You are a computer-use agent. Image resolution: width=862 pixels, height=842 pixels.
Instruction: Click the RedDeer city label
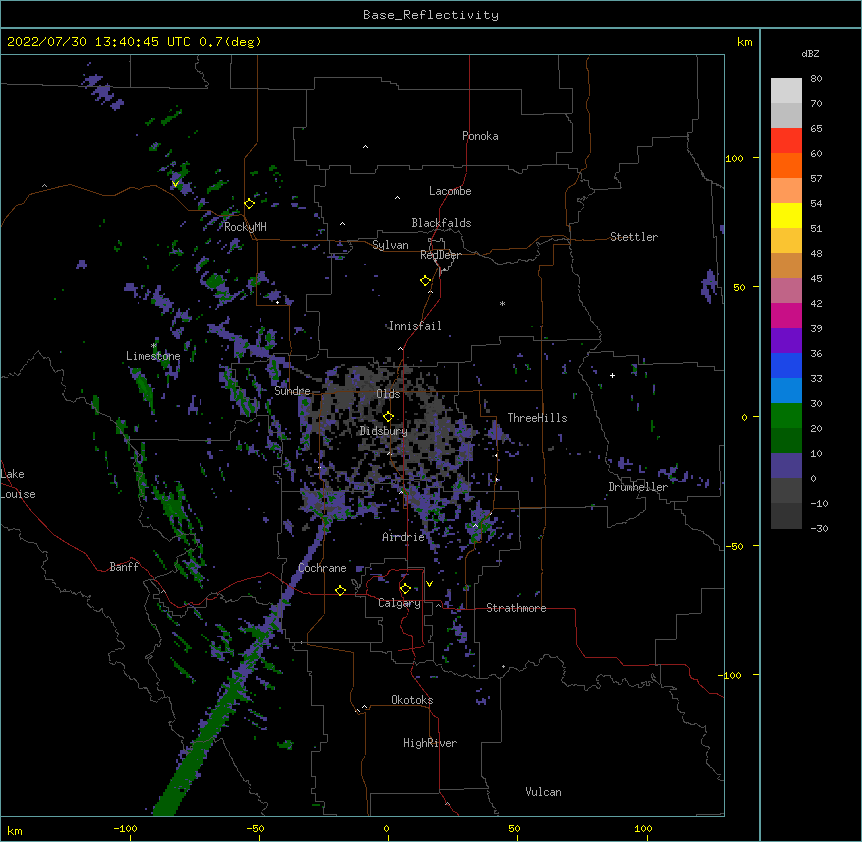click(x=440, y=255)
